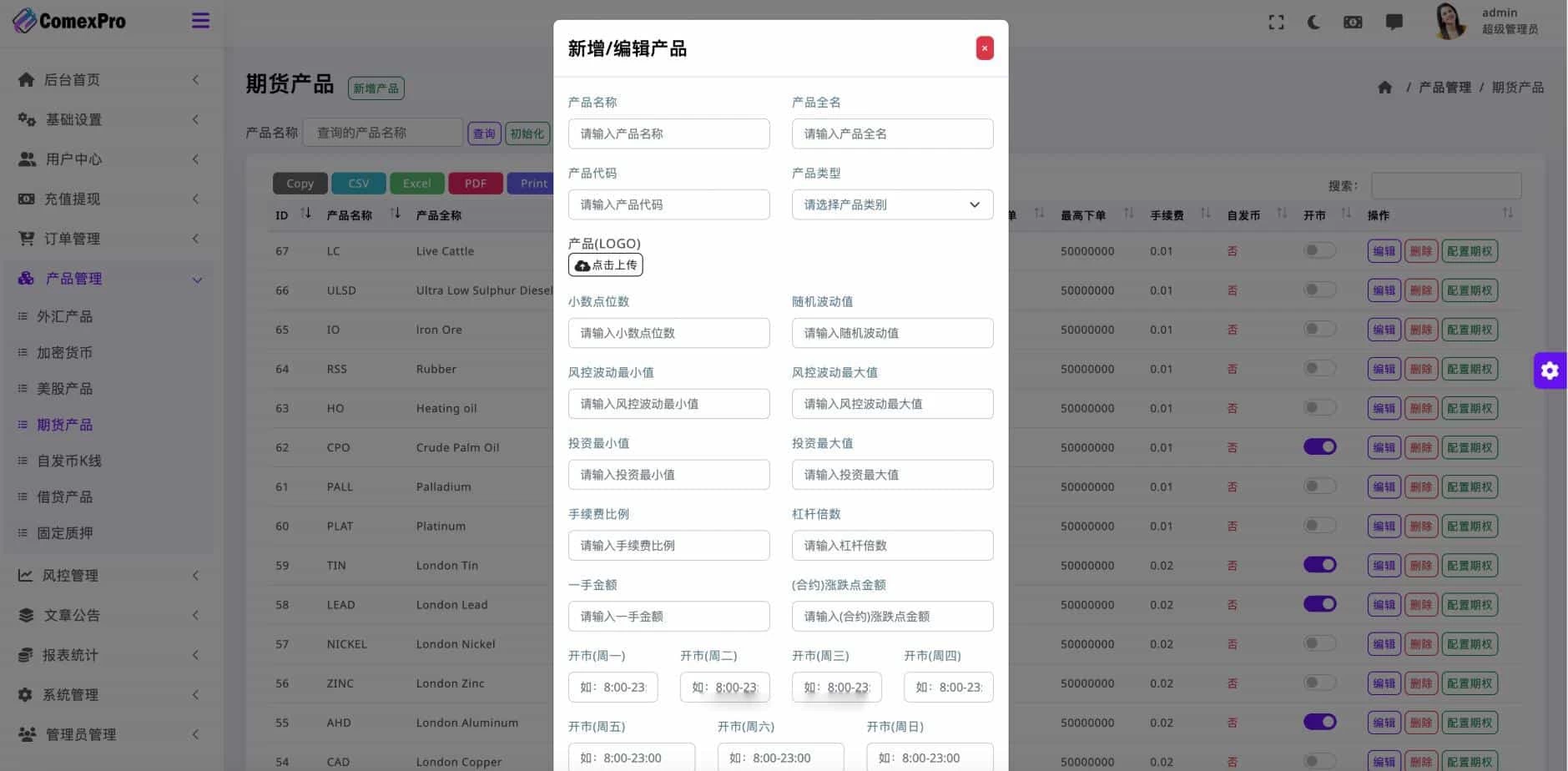Open the 产品类型 dropdown

(x=892, y=204)
